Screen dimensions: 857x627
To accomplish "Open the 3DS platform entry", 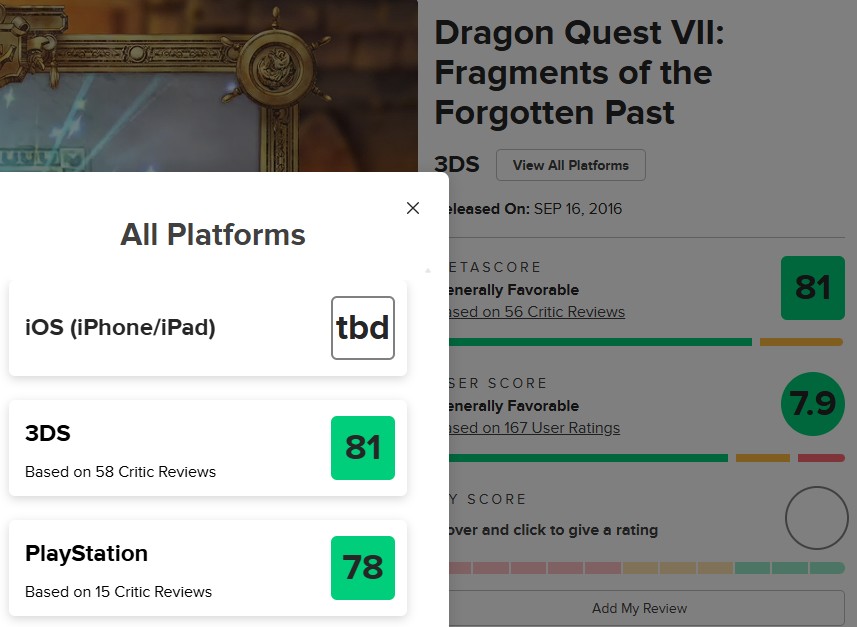I will [150, 448].
